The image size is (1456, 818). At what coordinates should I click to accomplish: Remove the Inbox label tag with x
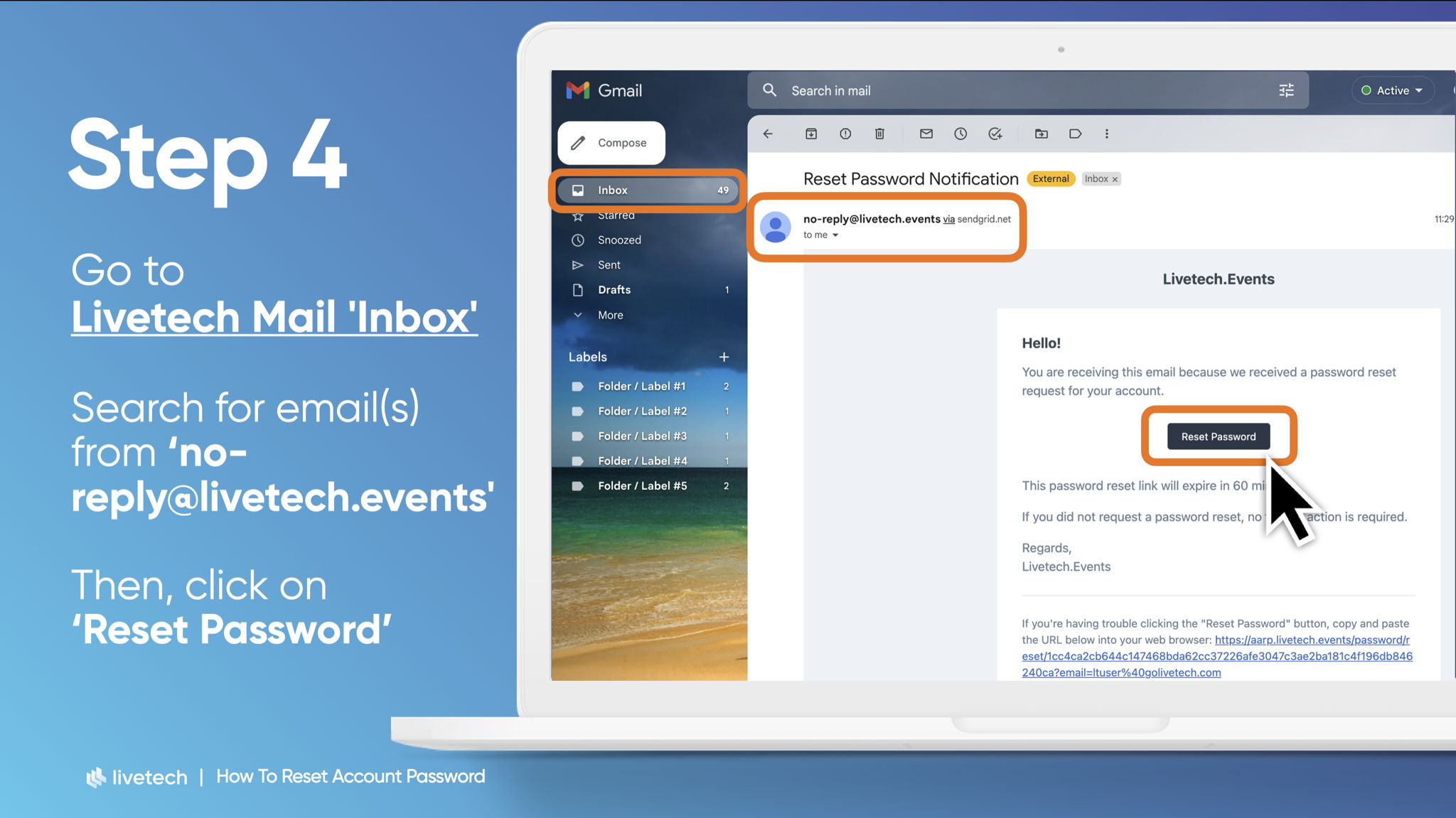[1115, 180]
